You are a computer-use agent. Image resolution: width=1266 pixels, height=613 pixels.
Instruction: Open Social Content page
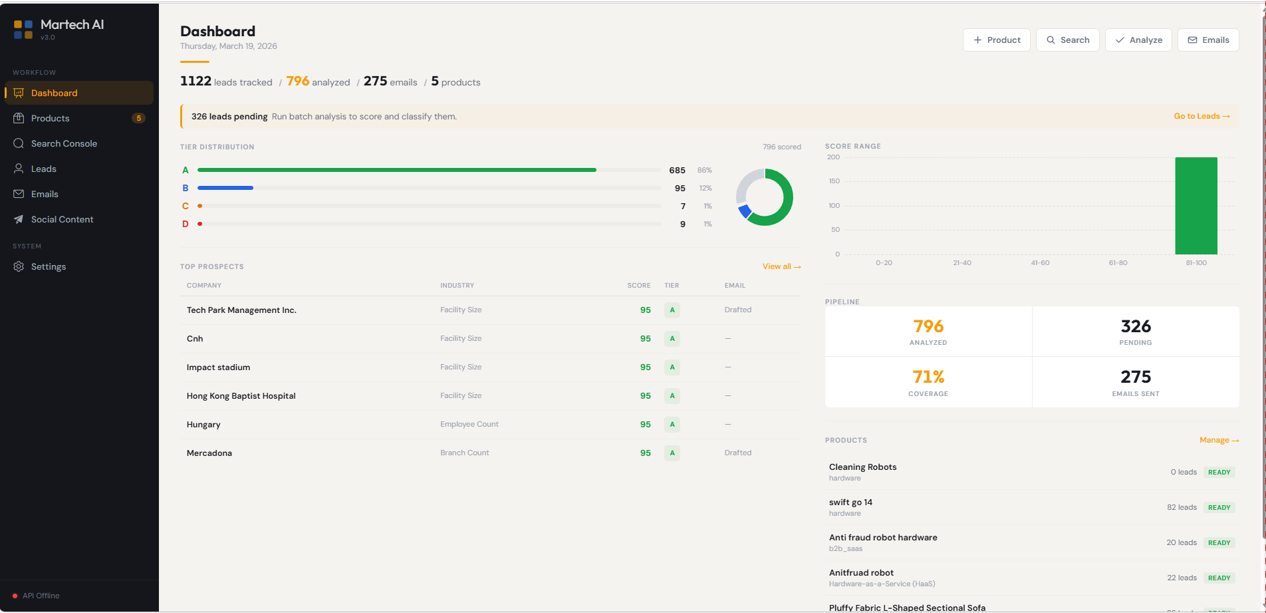click(80, 219)
